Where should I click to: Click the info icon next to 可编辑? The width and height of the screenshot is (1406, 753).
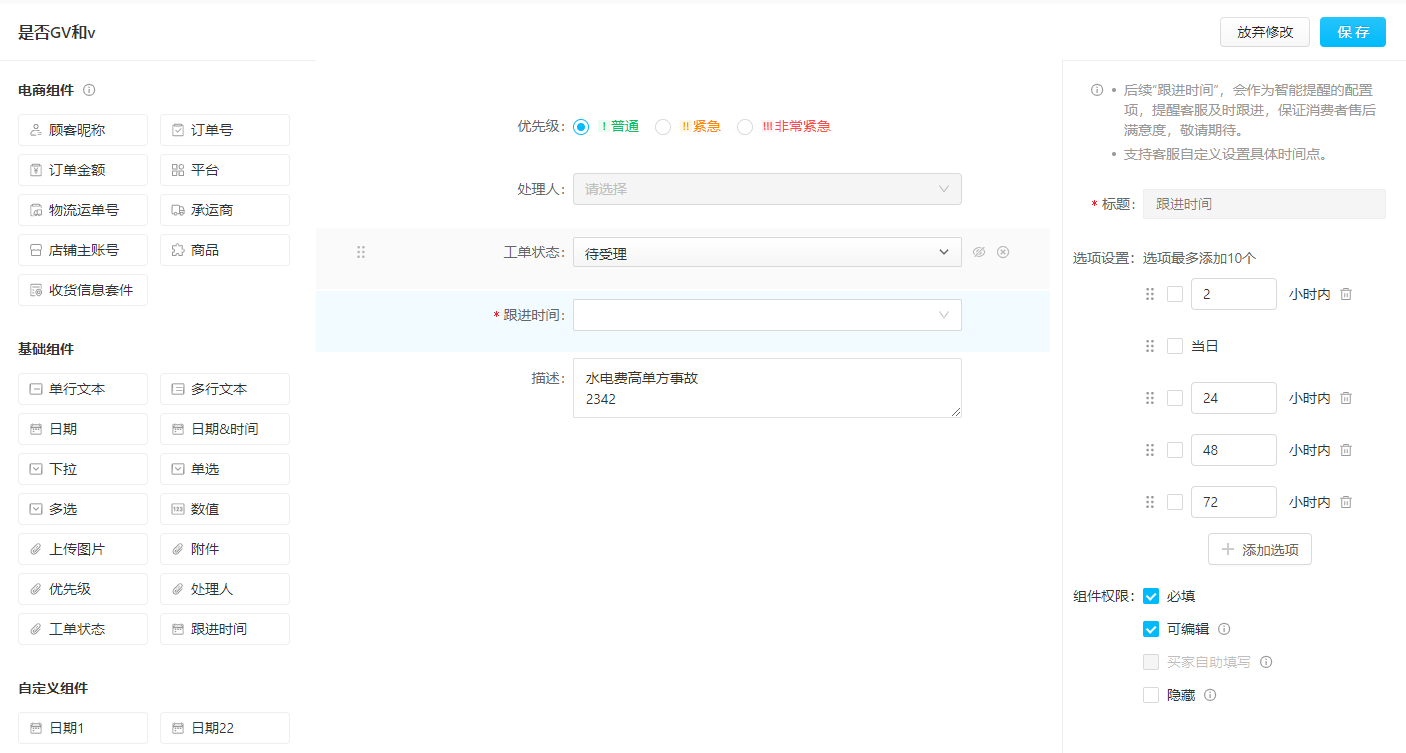click(1224, 629)
